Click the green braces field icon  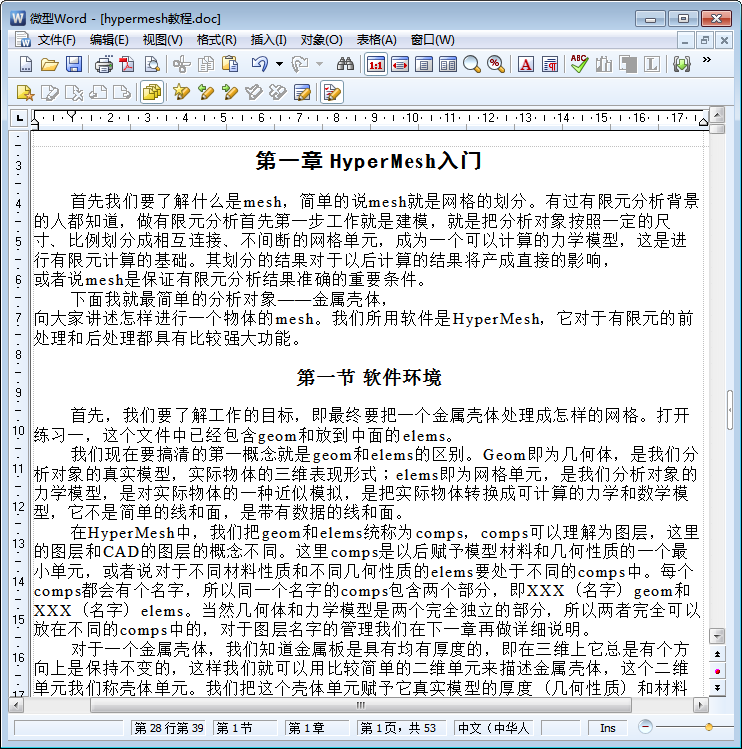point(682,64)
